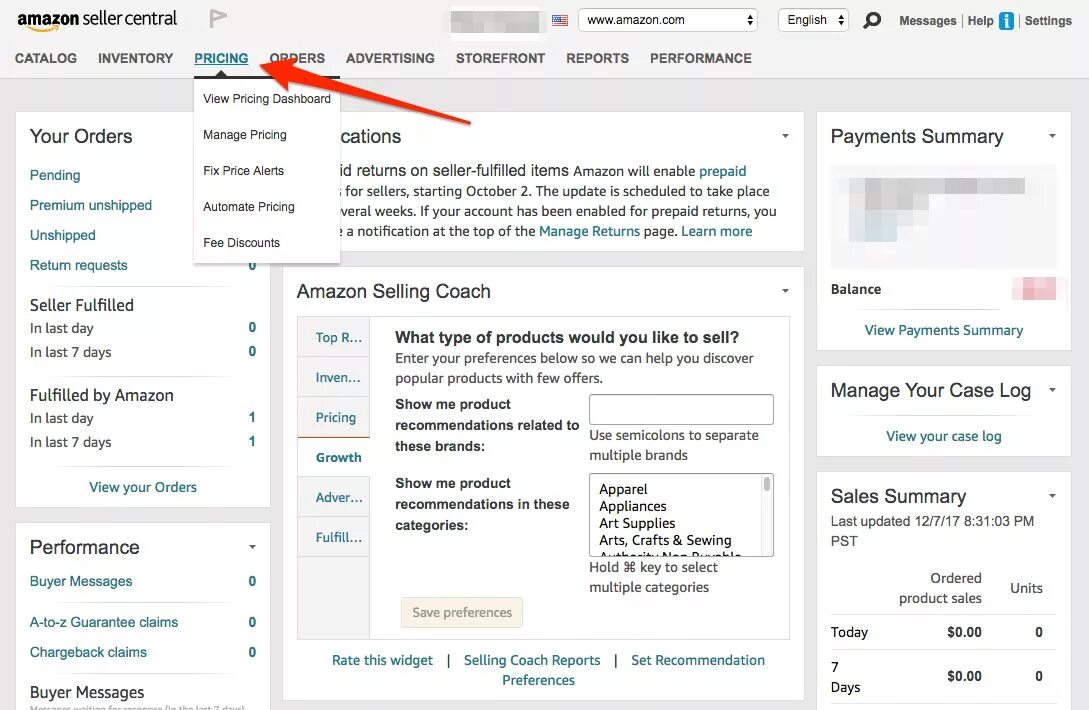Open the Reports menu
Screen dimensions: 1089x710
tap(597, 58)
